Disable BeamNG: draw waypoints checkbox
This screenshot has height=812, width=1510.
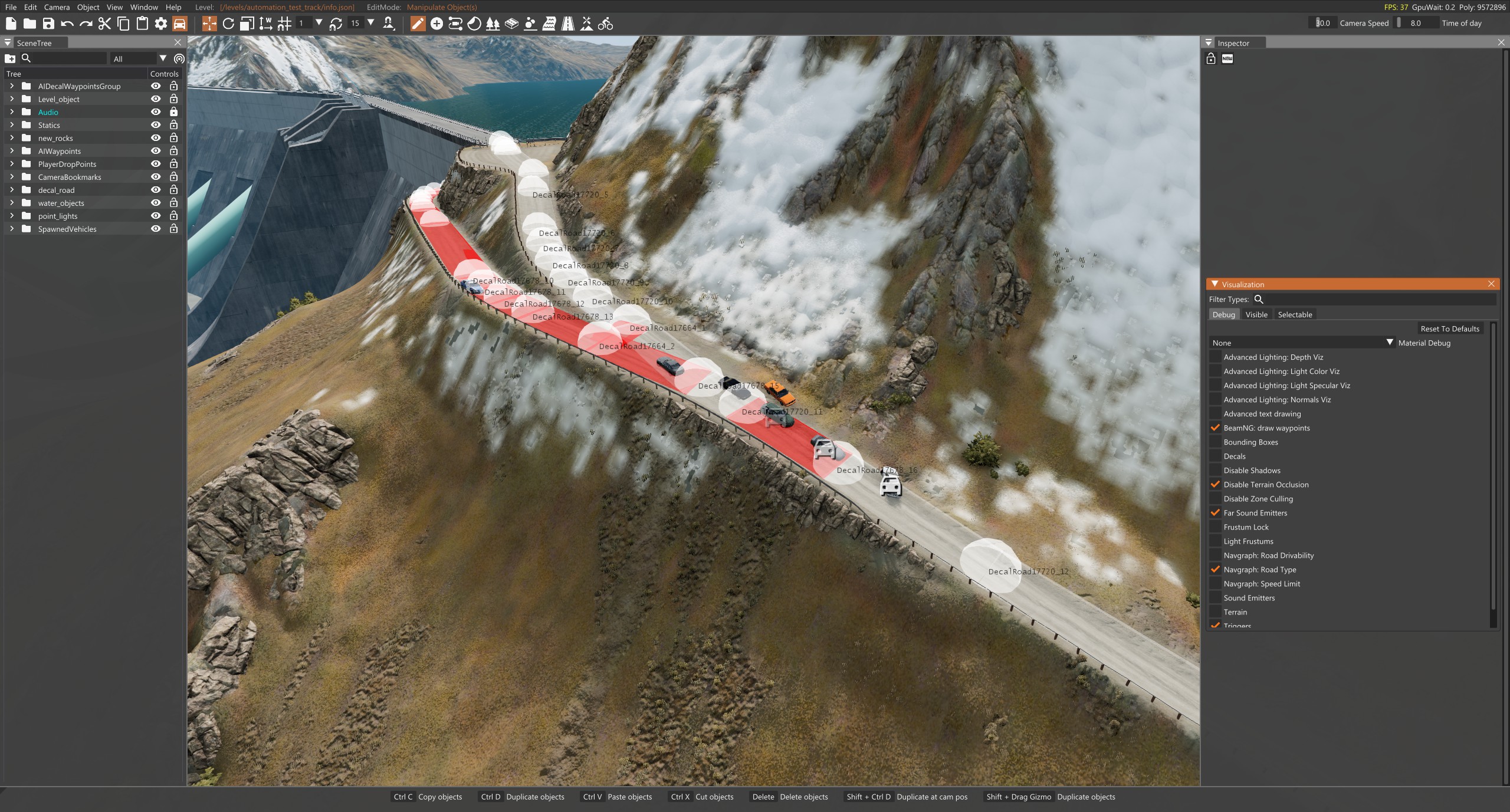[1215, 428]
